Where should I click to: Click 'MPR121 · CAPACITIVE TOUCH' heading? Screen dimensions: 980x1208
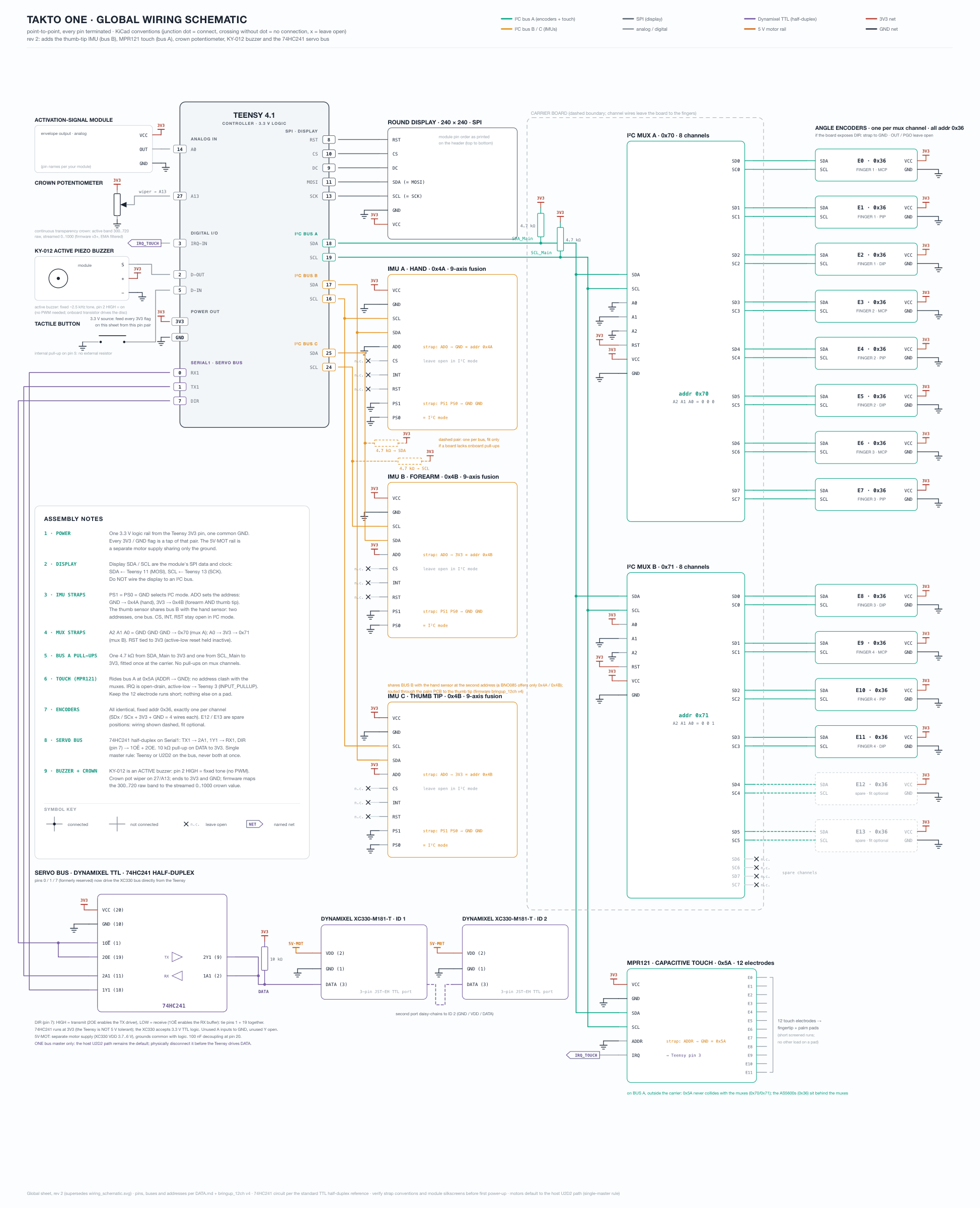pos(701,963)
